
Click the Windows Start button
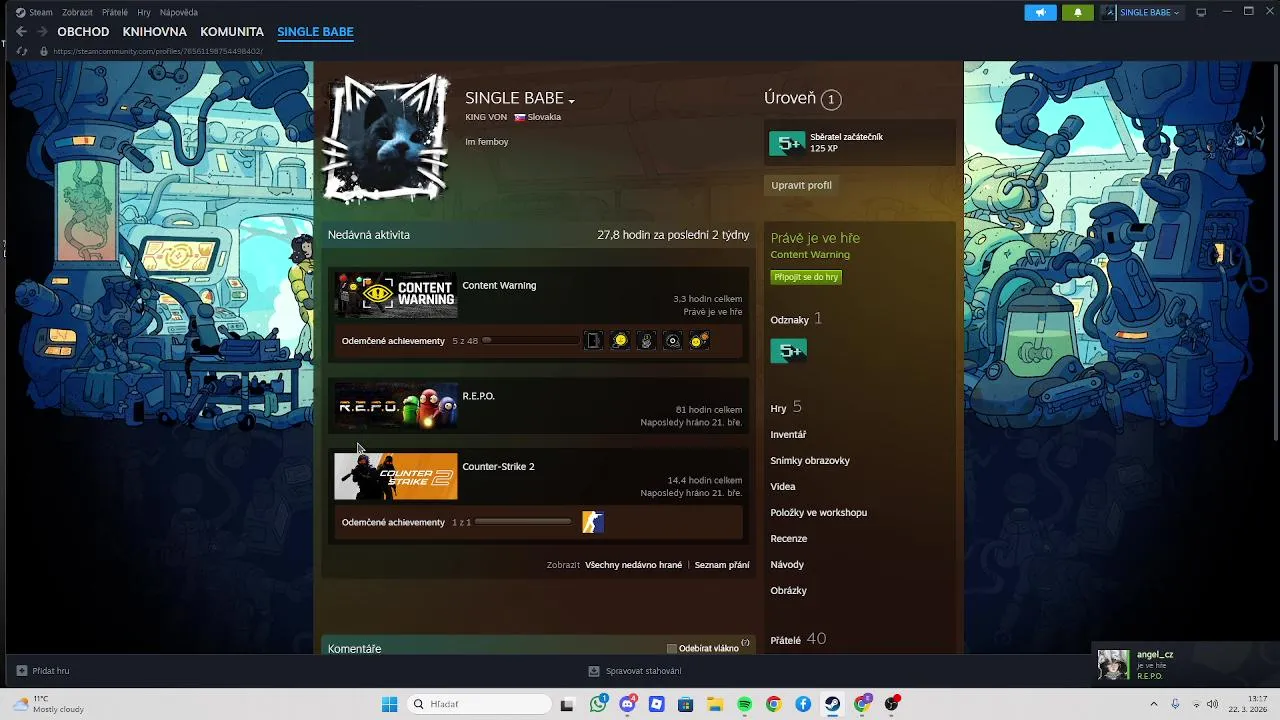point(389,704)
